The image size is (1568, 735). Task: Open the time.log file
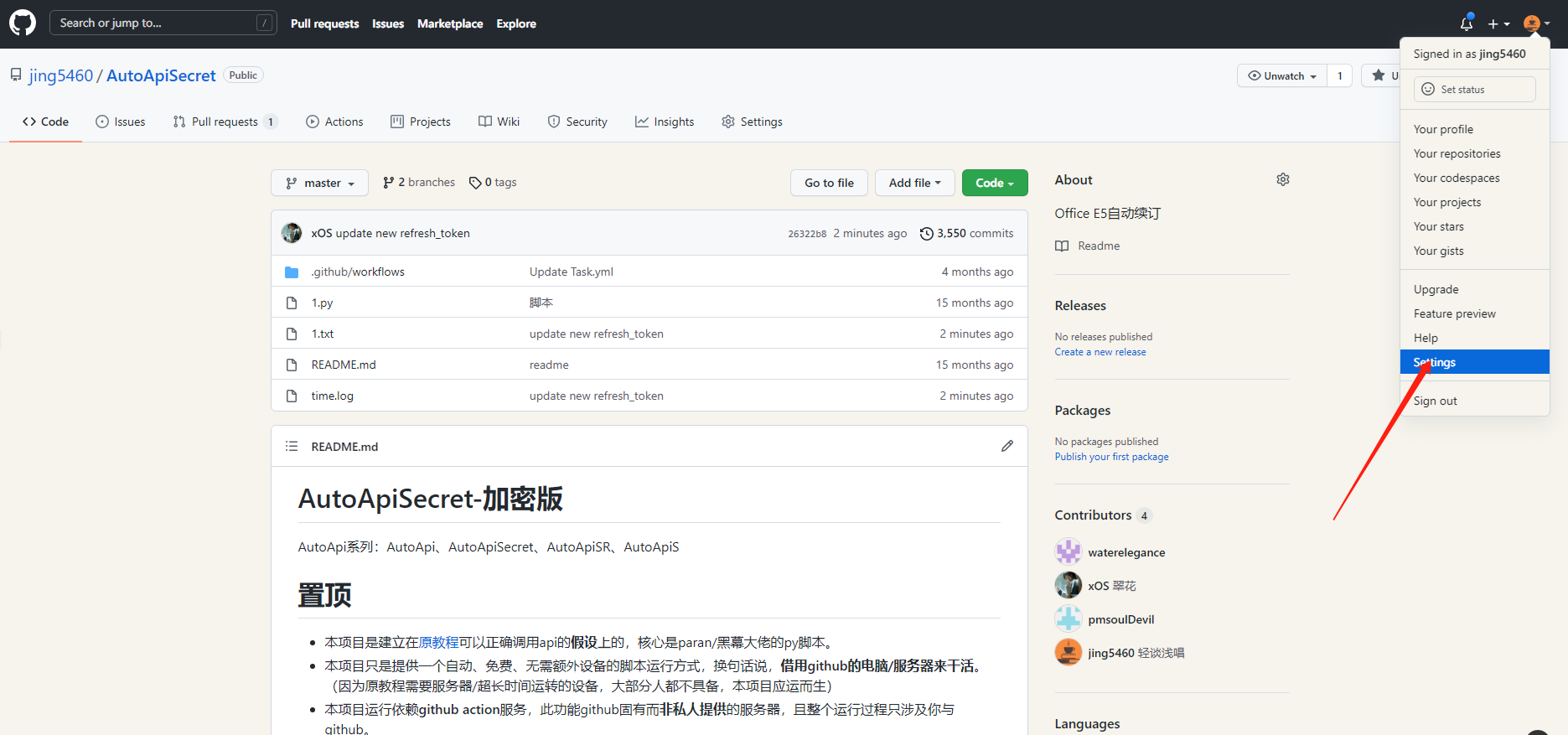coord(333,396)
